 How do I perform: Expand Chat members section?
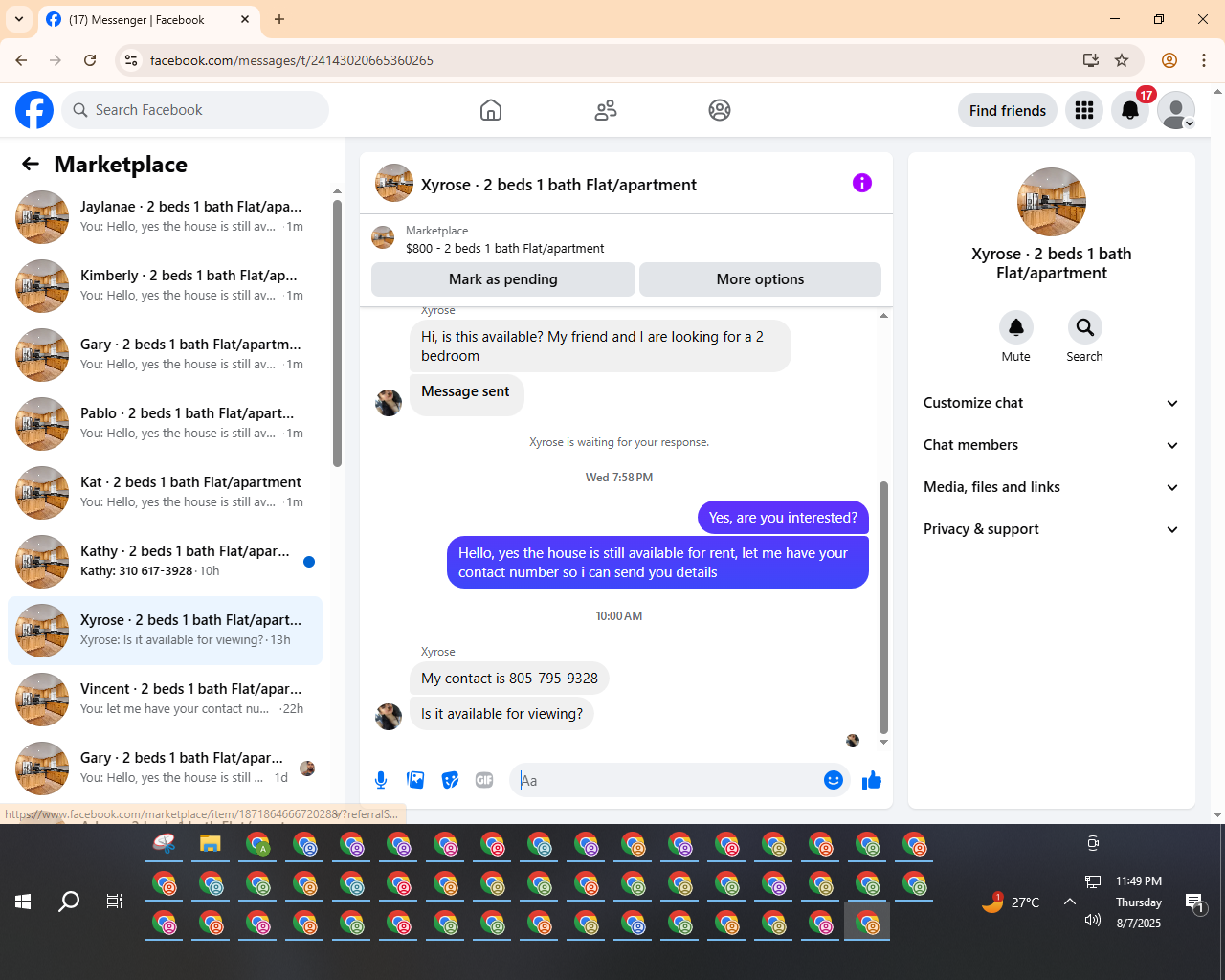[x=1051, y=445]
